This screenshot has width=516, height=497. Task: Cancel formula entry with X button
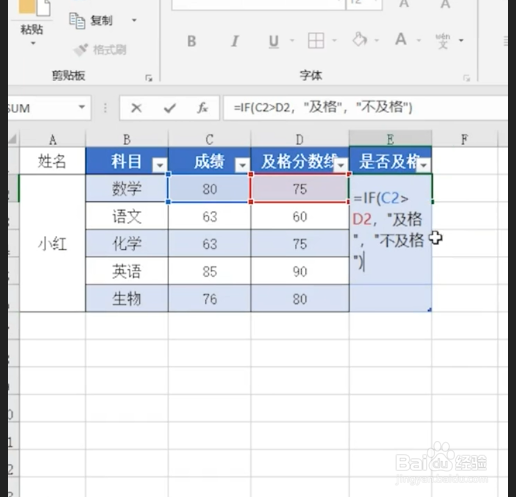click(x=136, y=108)
